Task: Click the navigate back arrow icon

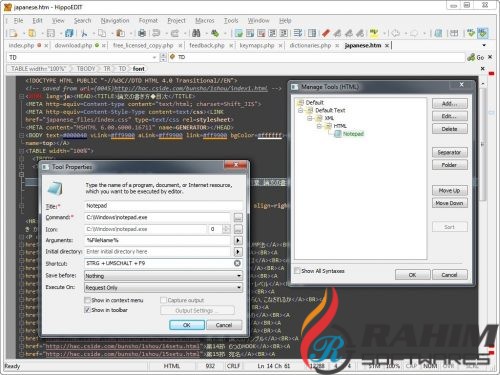Action: [x=396, y=33]
